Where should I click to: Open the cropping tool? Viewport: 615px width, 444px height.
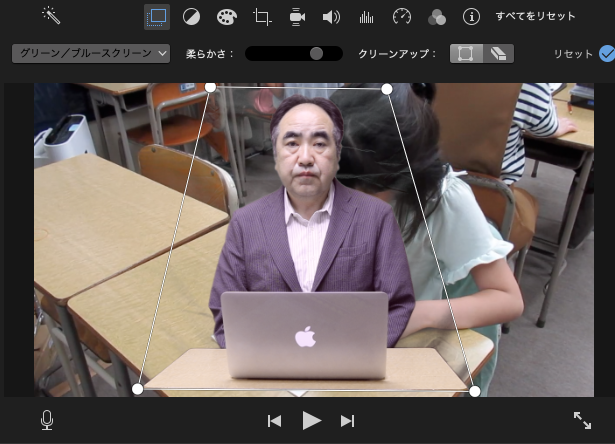262,17
